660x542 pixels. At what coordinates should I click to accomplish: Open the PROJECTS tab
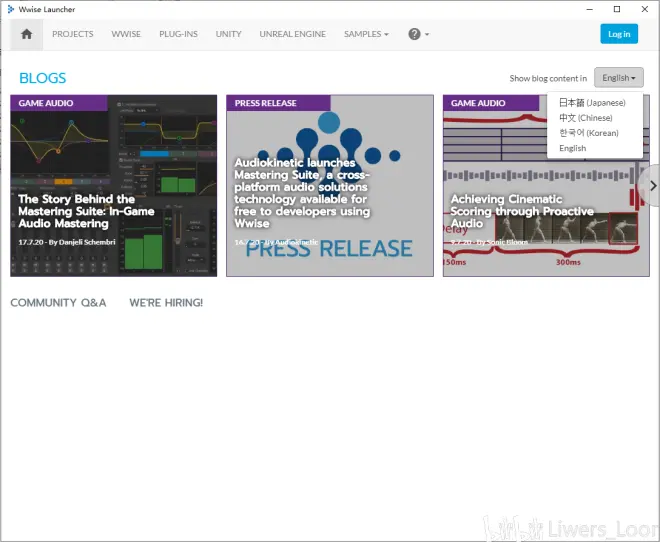[x=73, y=34]
